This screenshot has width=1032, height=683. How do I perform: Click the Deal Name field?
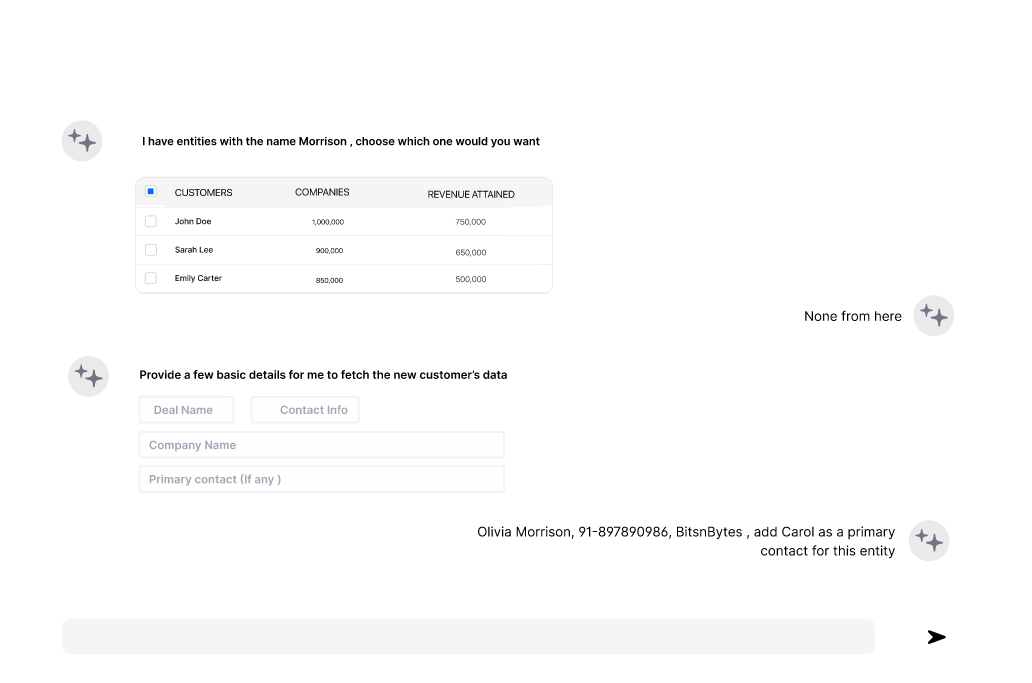point(186,410)
